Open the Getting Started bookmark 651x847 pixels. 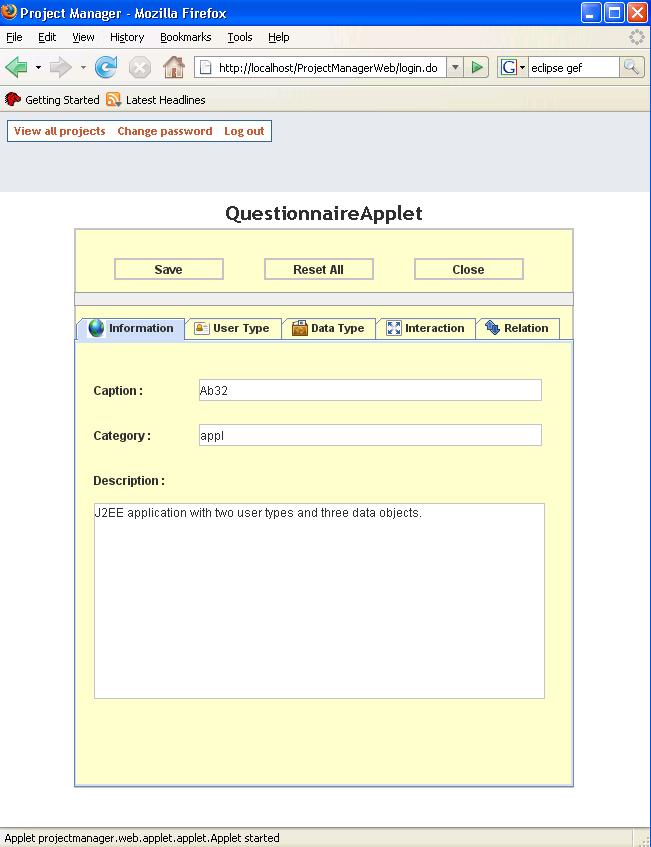[x=52, y=99]
